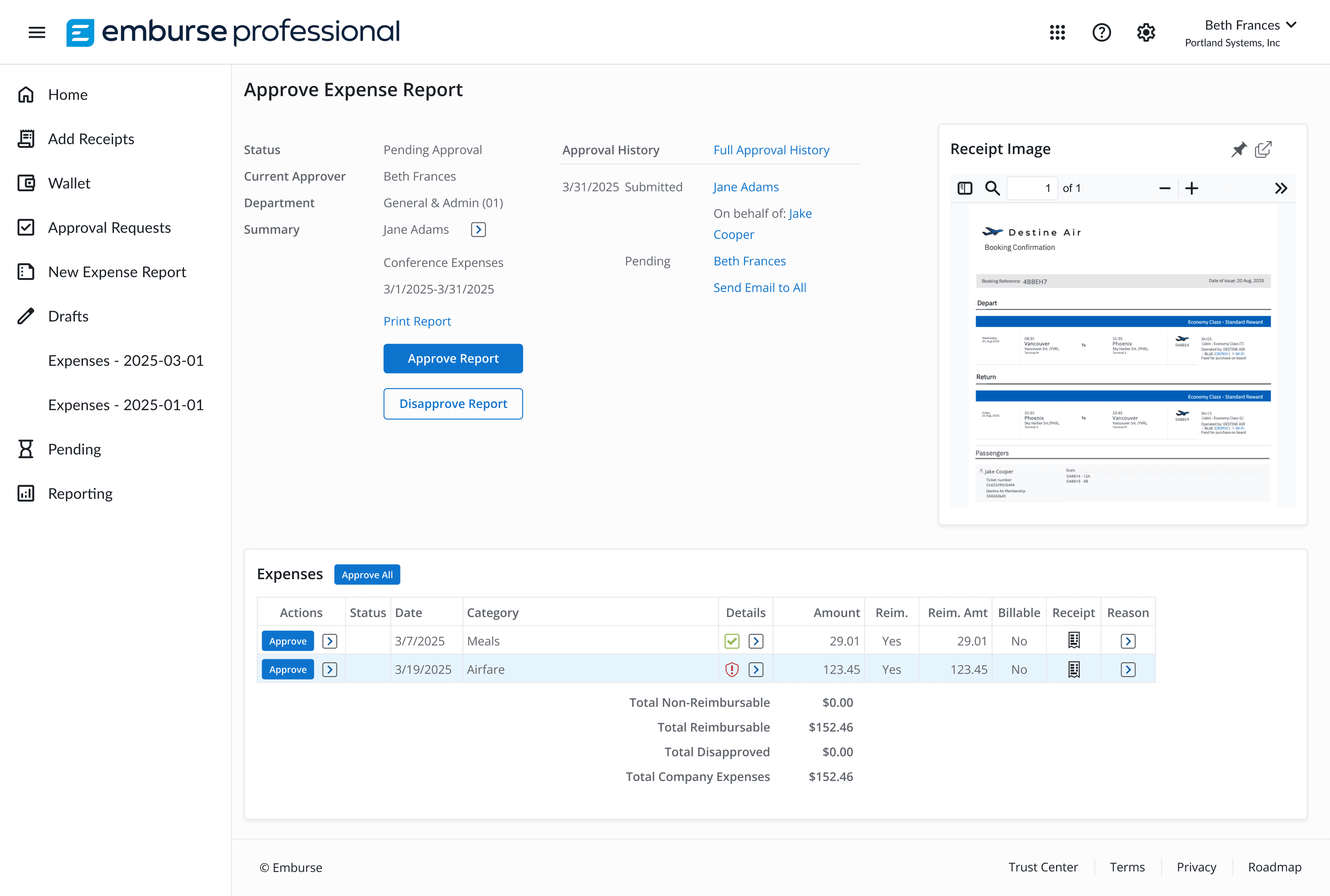Go to Reporting in the sidebar
Image resolution: width=1330 pixels, height=896 pixels.
(80, 494)
